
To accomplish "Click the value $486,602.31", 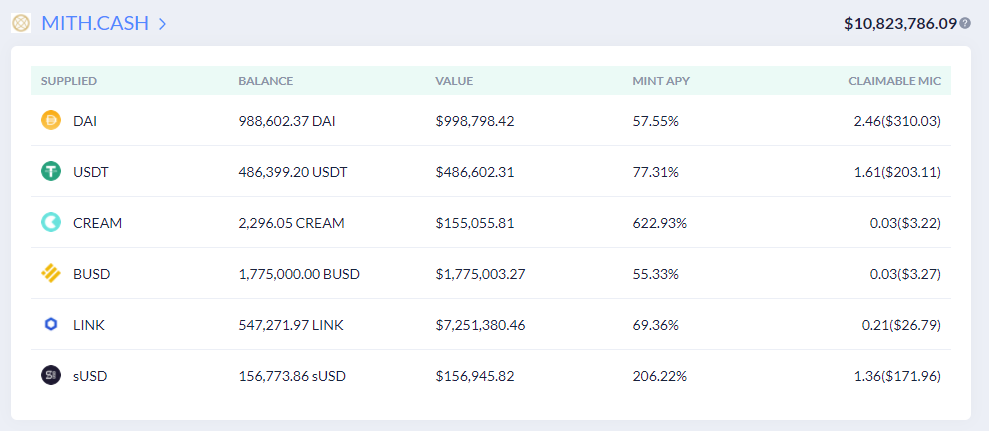I will tap(475, 172).
